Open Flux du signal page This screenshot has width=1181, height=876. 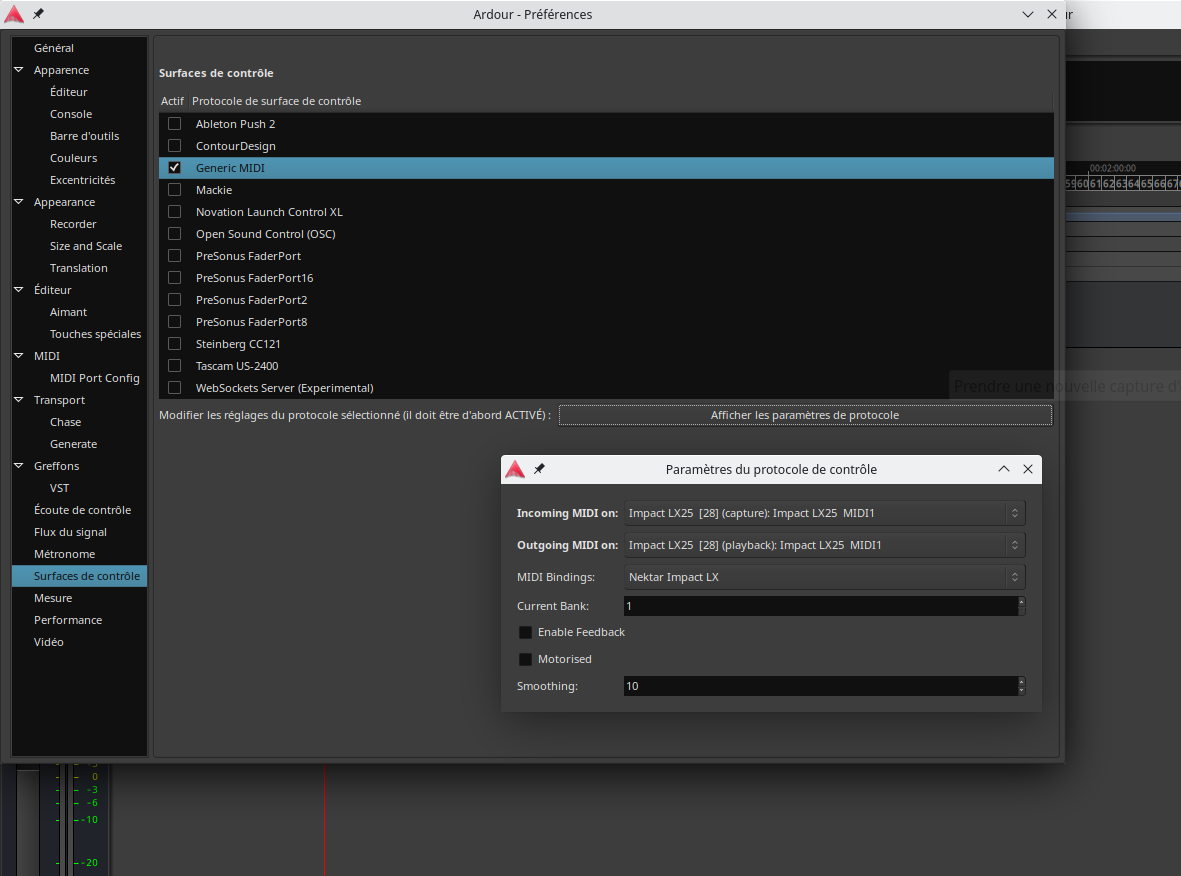point(70,532)
